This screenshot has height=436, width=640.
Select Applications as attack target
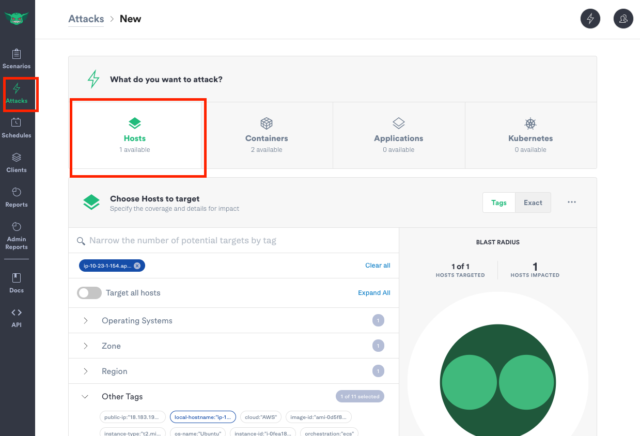399,135
